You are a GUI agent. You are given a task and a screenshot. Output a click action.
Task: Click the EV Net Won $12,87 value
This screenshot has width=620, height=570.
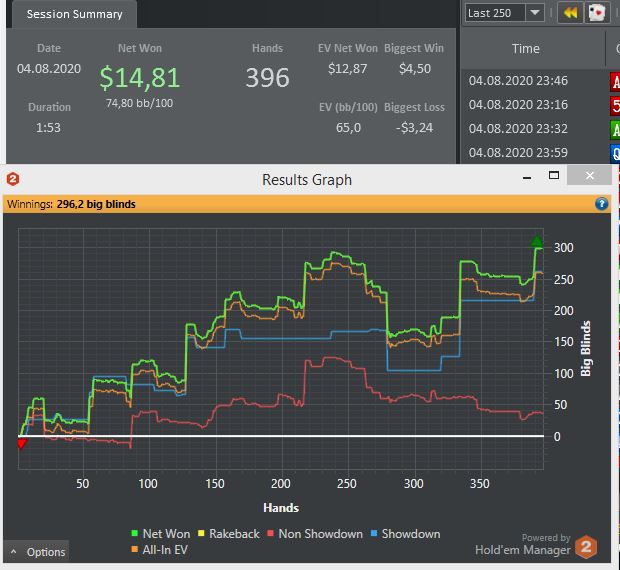[348, 69]
